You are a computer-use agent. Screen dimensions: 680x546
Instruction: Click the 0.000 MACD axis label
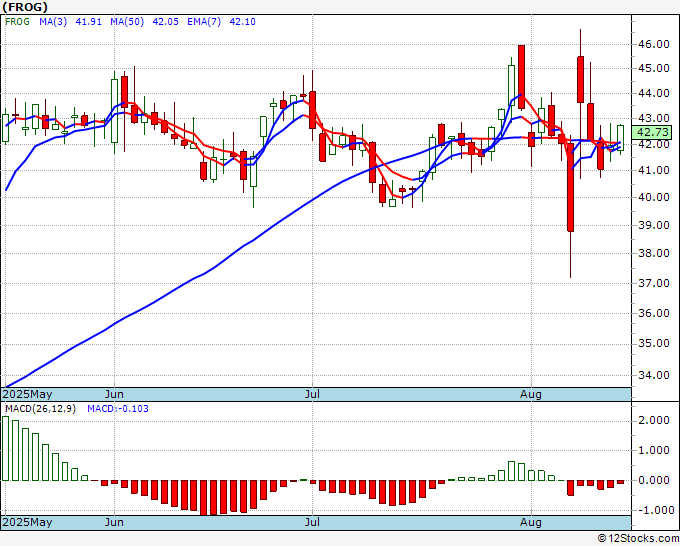coord(653,480)
